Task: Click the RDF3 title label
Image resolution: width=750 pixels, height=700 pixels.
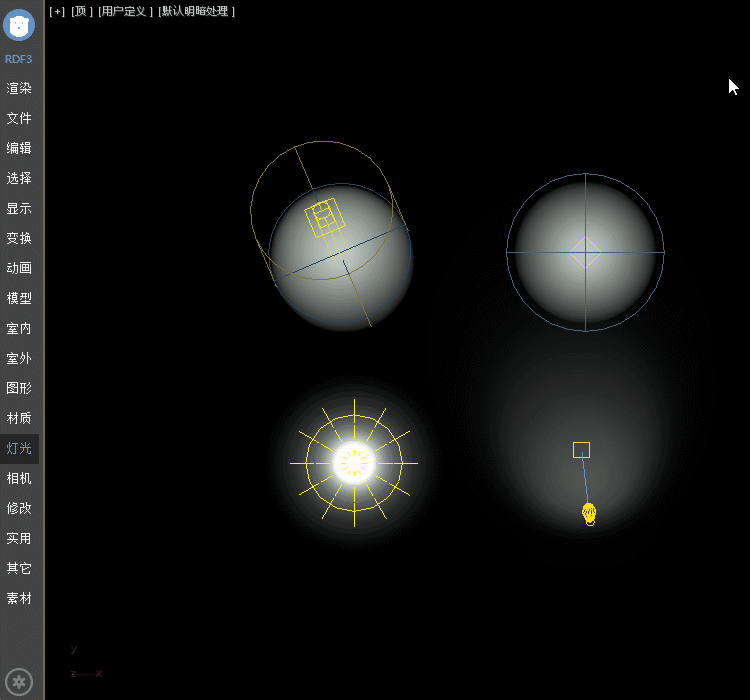Action: (19, 59)
